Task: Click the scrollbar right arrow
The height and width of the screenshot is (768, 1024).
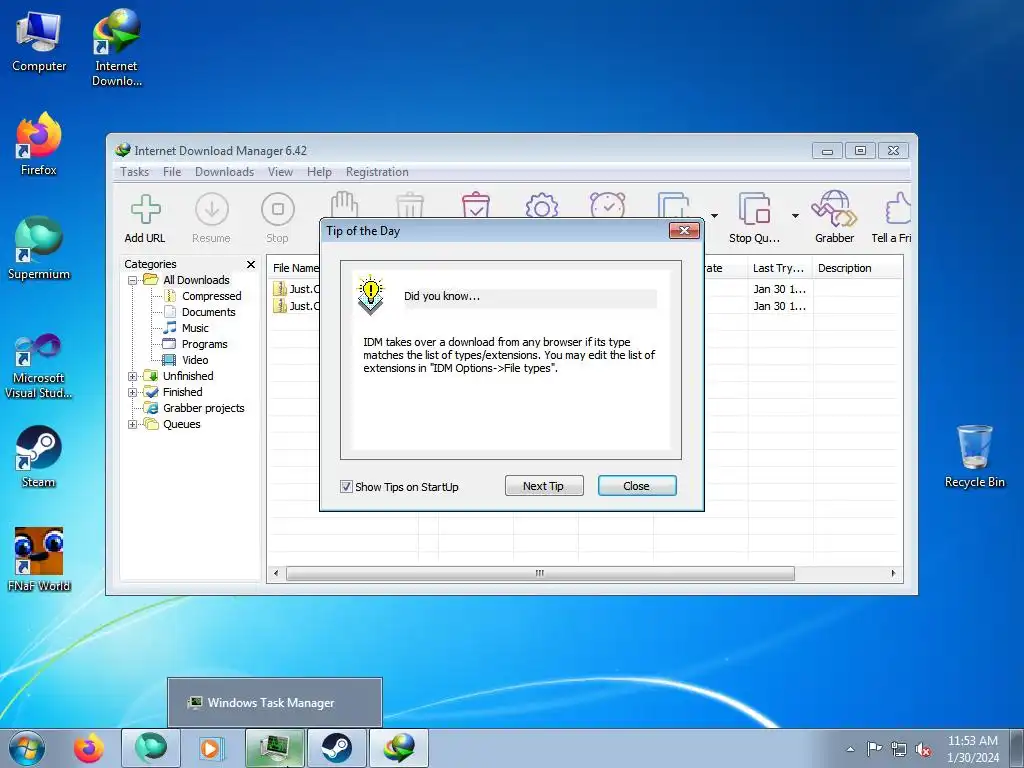Action: pyautogui.click(x=893, y=573)
